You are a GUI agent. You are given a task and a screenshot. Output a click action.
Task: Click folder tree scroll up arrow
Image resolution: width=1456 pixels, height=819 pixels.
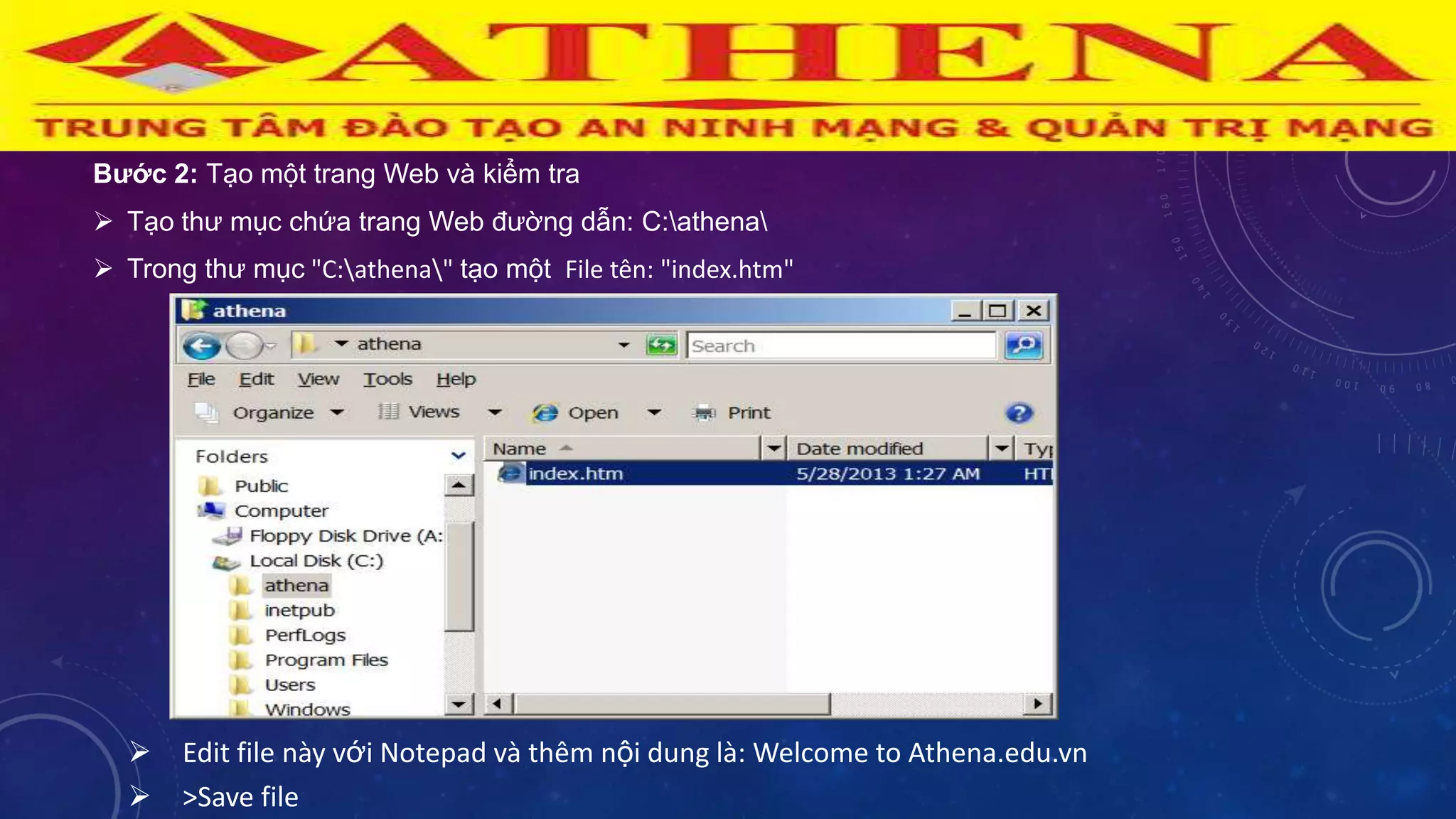click(x=459, y=486)
